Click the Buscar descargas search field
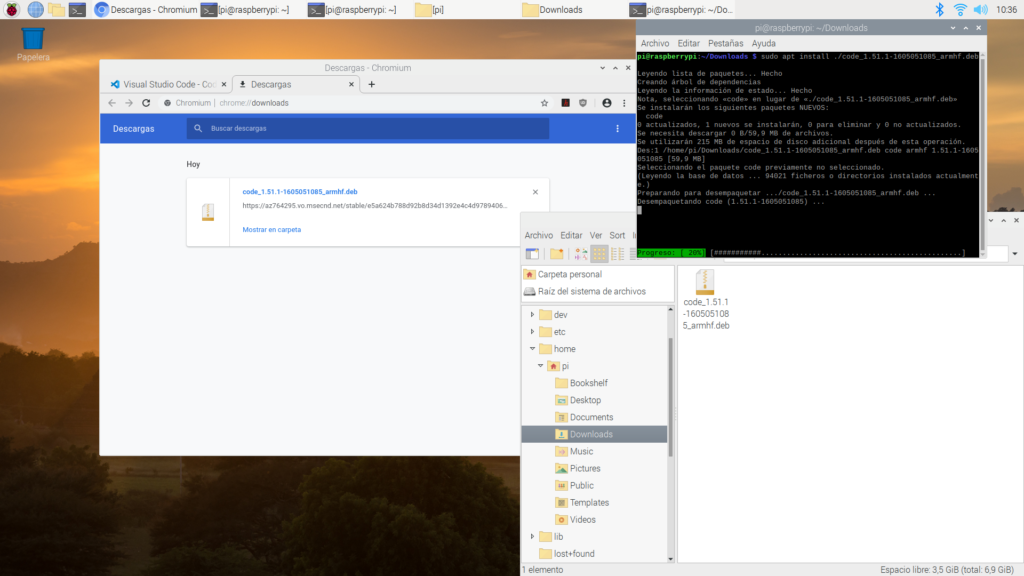The width and height of the screenshot is (1024, 576). [300, 128]
